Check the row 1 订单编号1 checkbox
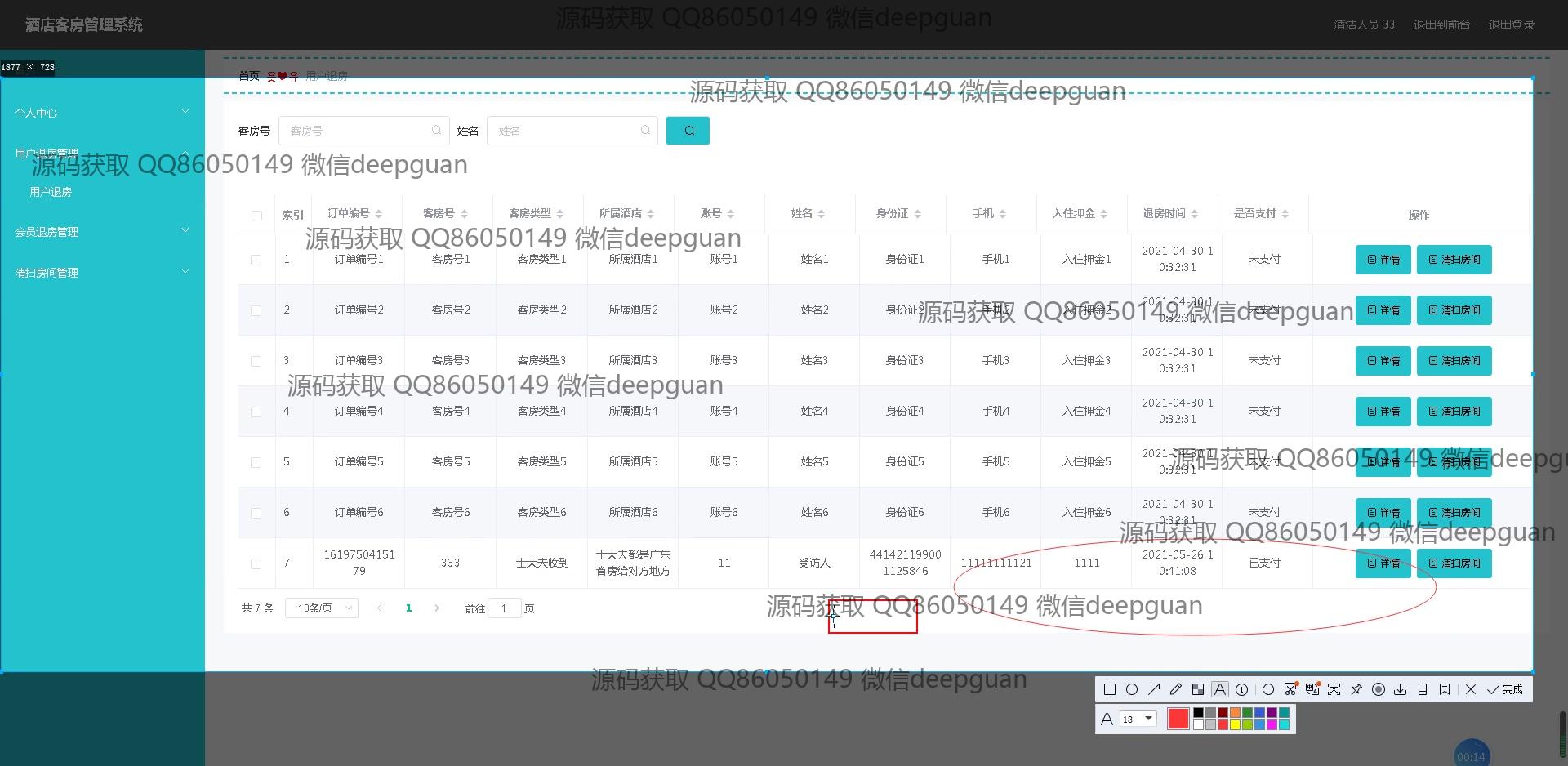The image size is (1568, 766). pyautogui.click(x=256, y=260)
